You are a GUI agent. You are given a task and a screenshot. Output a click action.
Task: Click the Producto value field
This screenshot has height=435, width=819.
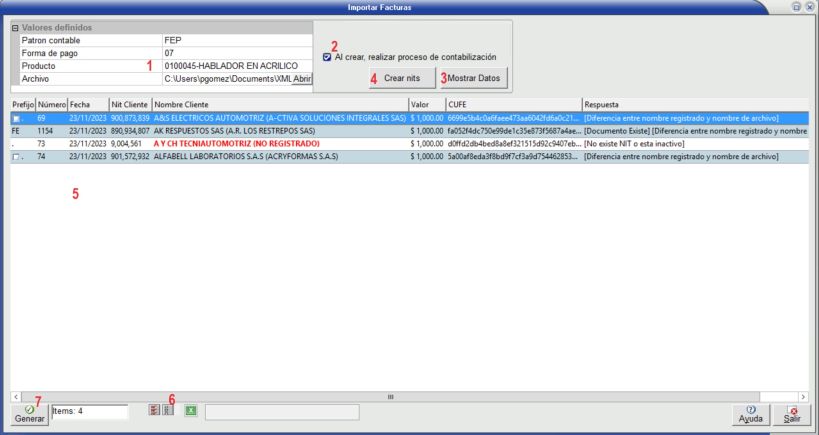(235, 66)
